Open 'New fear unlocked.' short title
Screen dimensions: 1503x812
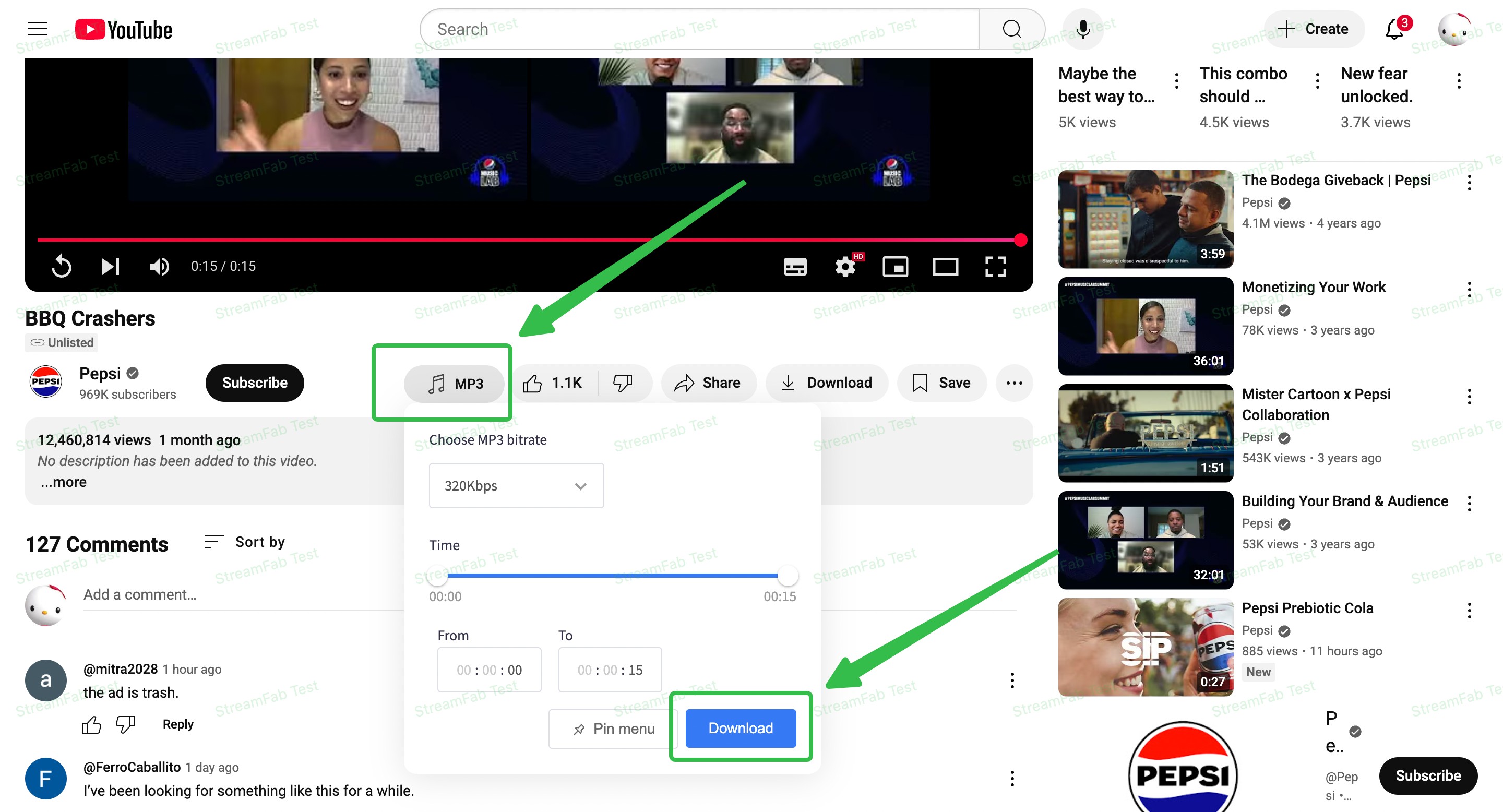click(1376, 85)
